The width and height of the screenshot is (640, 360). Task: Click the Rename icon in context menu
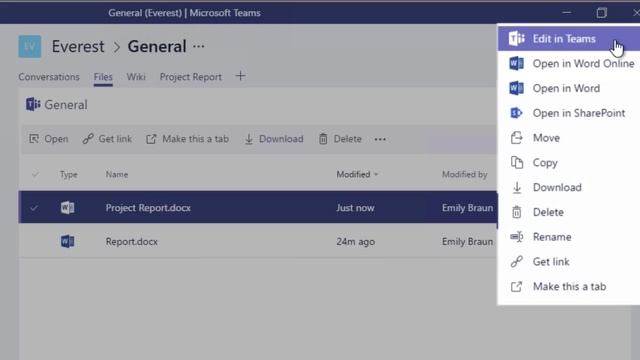tap(517, 237)
